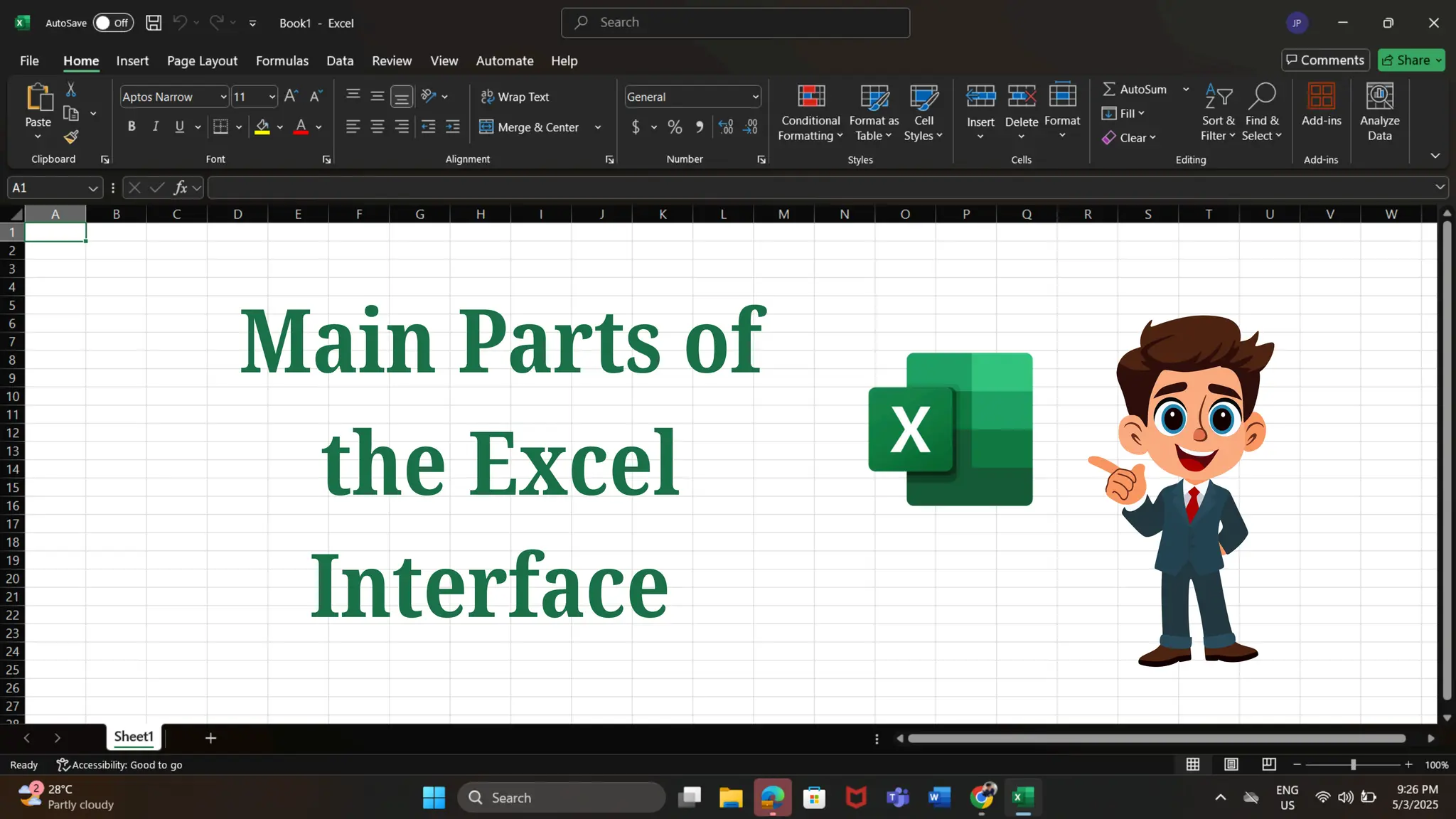
Task: Open Format as Table dropdown
Action: pyautogui.click(x=874, y=113)
